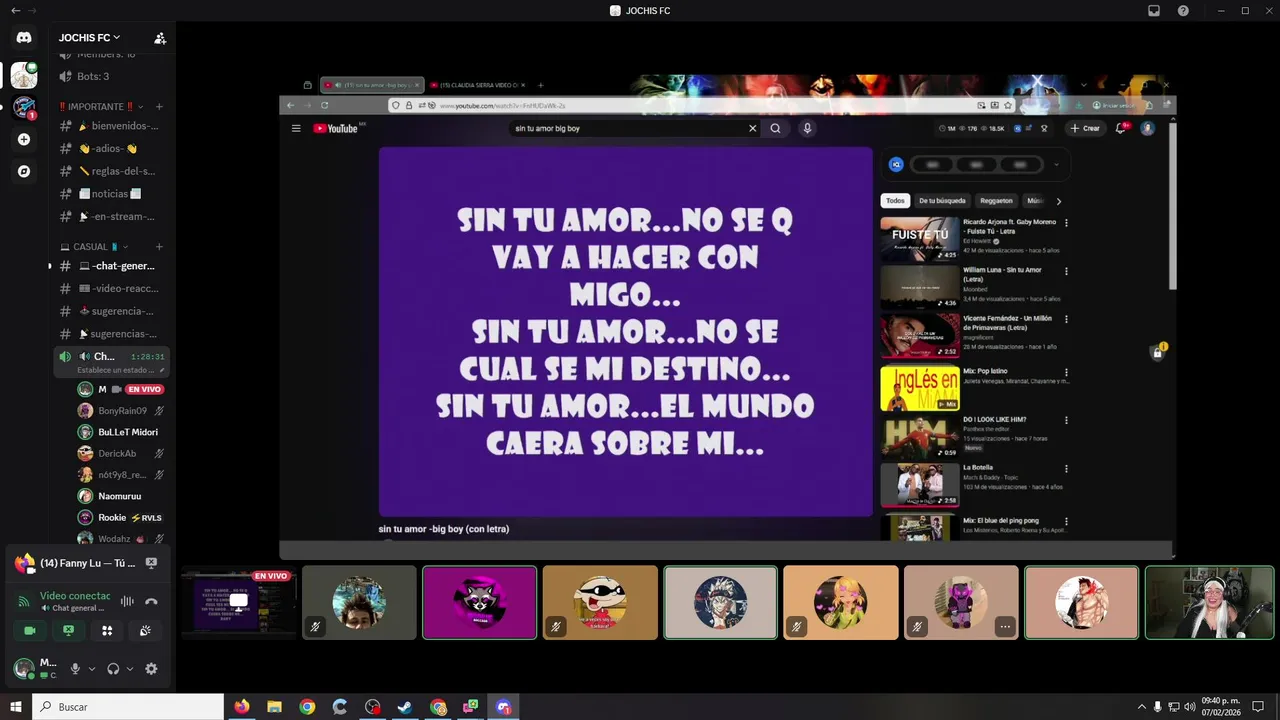Open the YouTube notifications bell
Screen dimensions: 1280x720
coord(1121,128)
